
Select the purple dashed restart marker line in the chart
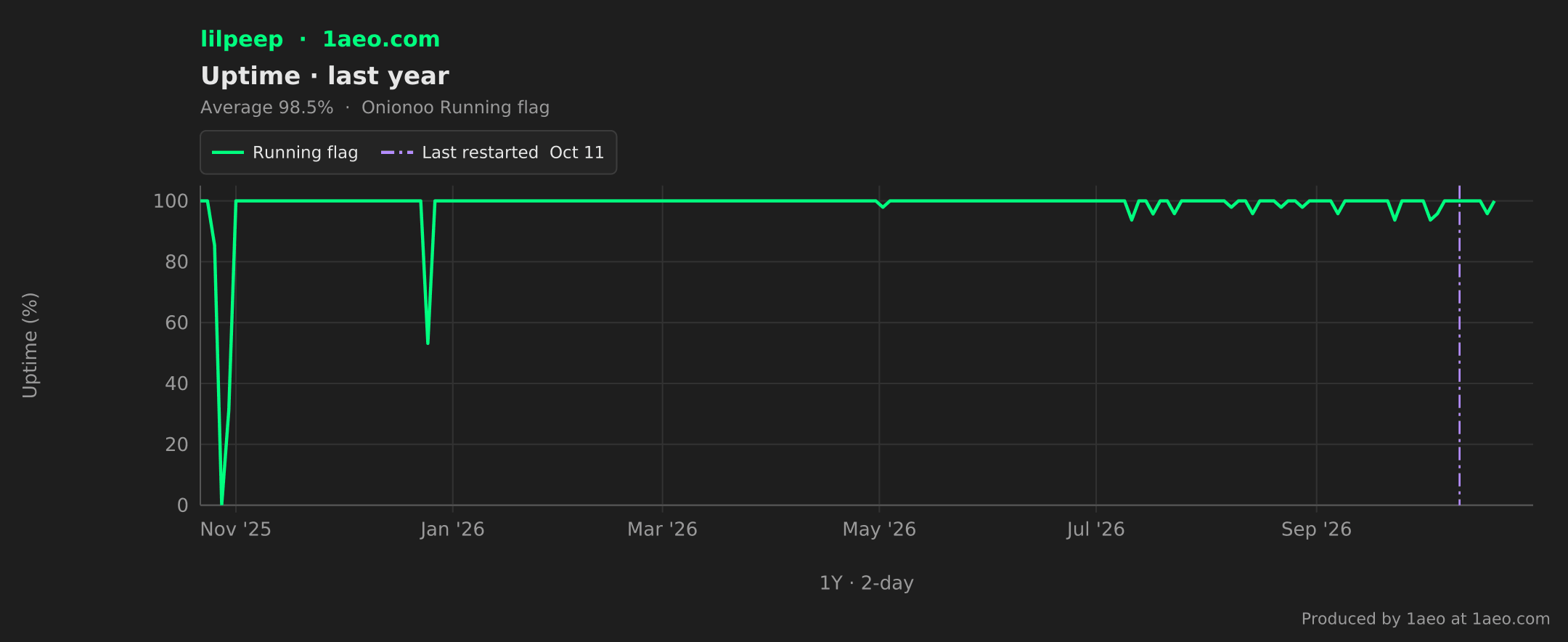(1459, 345)
